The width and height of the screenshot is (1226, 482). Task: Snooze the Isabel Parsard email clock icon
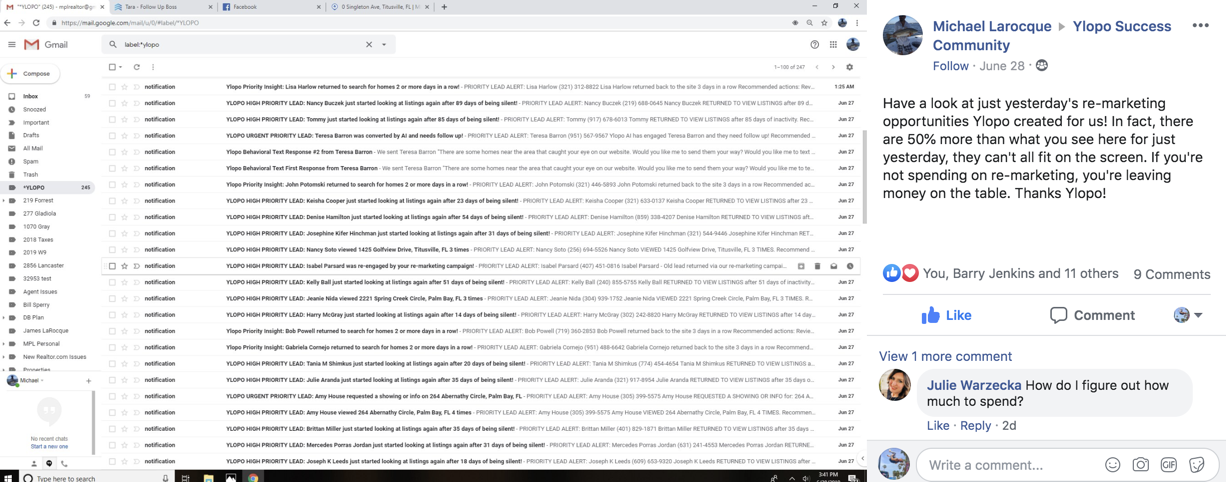850,266
